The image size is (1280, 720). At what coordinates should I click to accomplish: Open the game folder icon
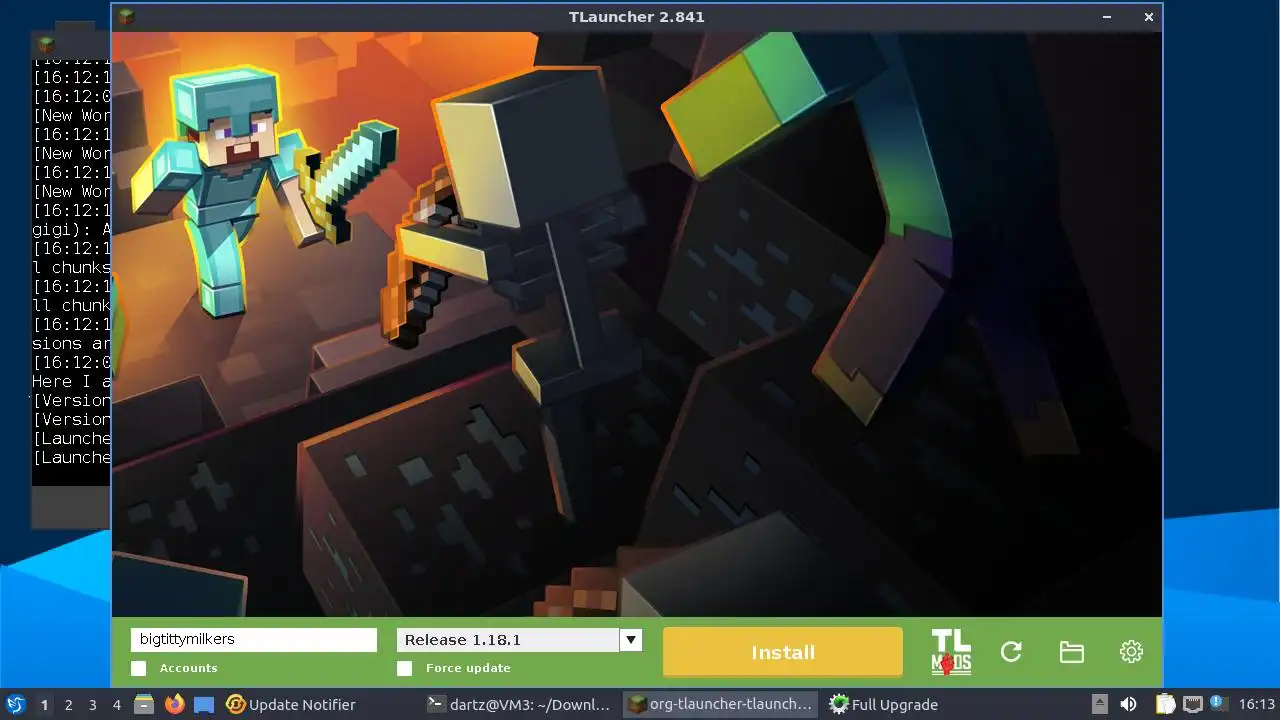coord(1071,652)
